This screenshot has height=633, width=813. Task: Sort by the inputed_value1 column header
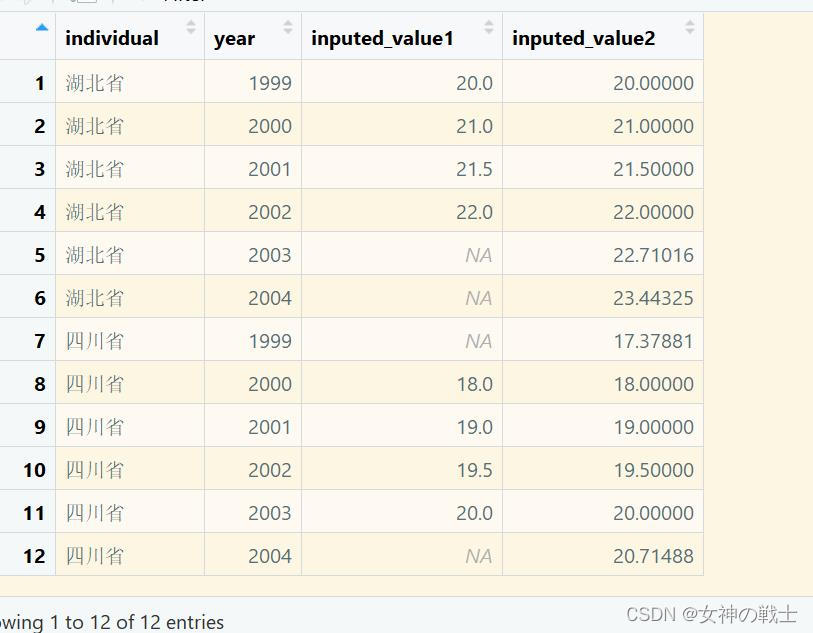402,37
